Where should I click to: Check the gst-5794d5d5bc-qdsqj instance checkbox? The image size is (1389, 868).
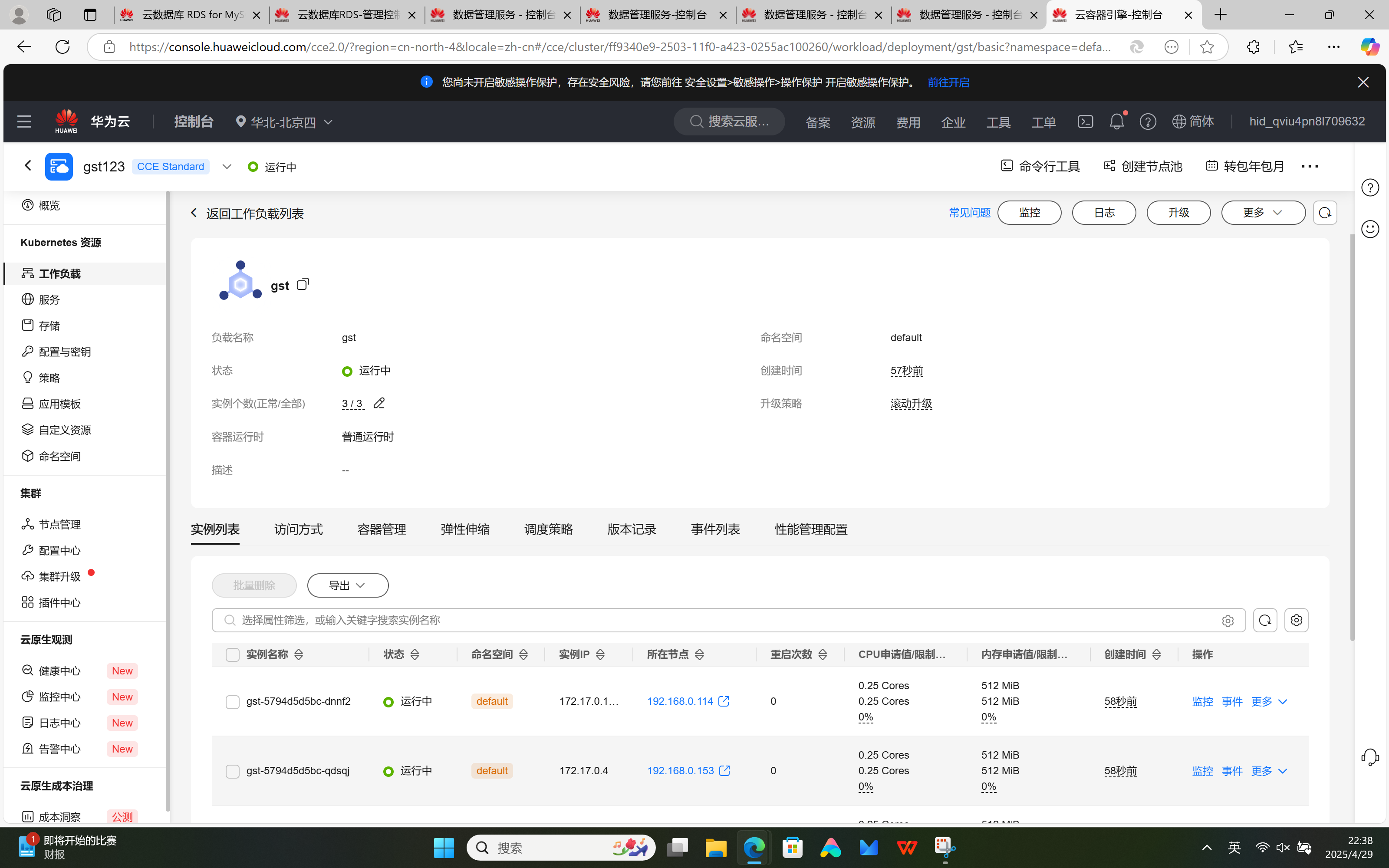coord(233,771)
